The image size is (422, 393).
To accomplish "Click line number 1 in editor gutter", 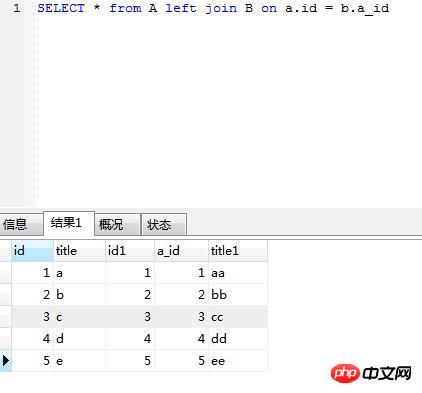I will [17, 8].
